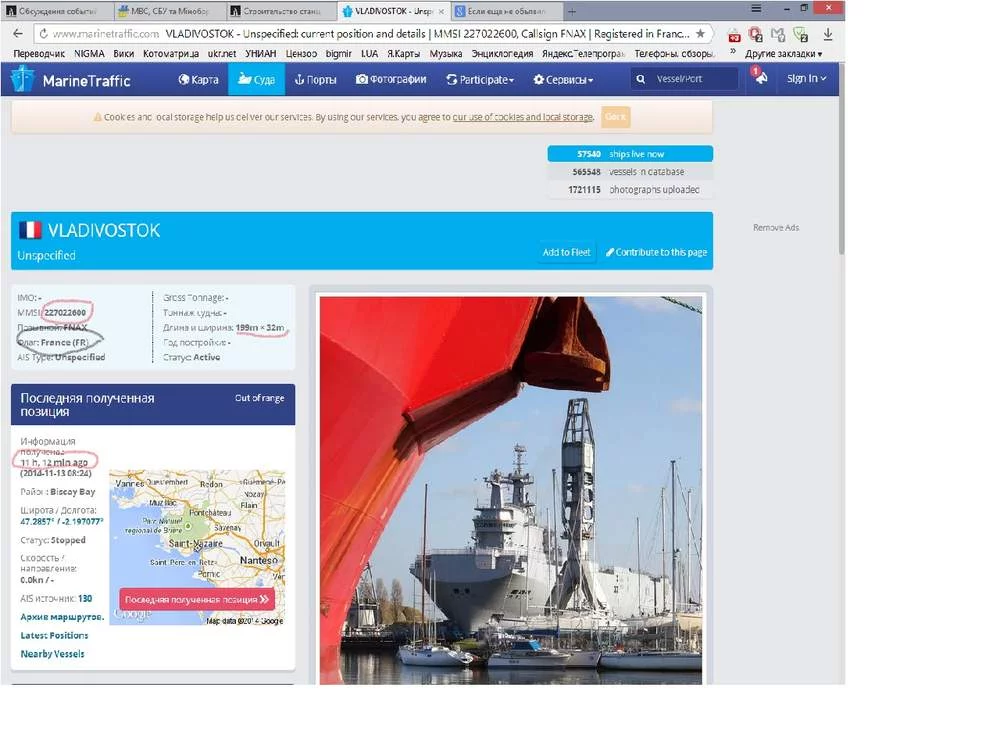Open the NIGMA bookmark
Screen dimensions: 1000x752
89,54
